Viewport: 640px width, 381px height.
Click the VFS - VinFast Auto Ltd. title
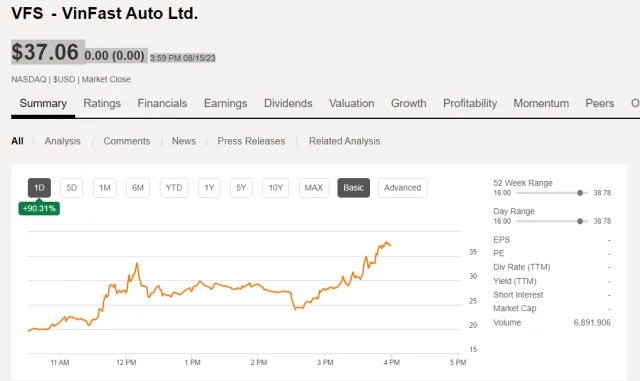pos(104,13)
